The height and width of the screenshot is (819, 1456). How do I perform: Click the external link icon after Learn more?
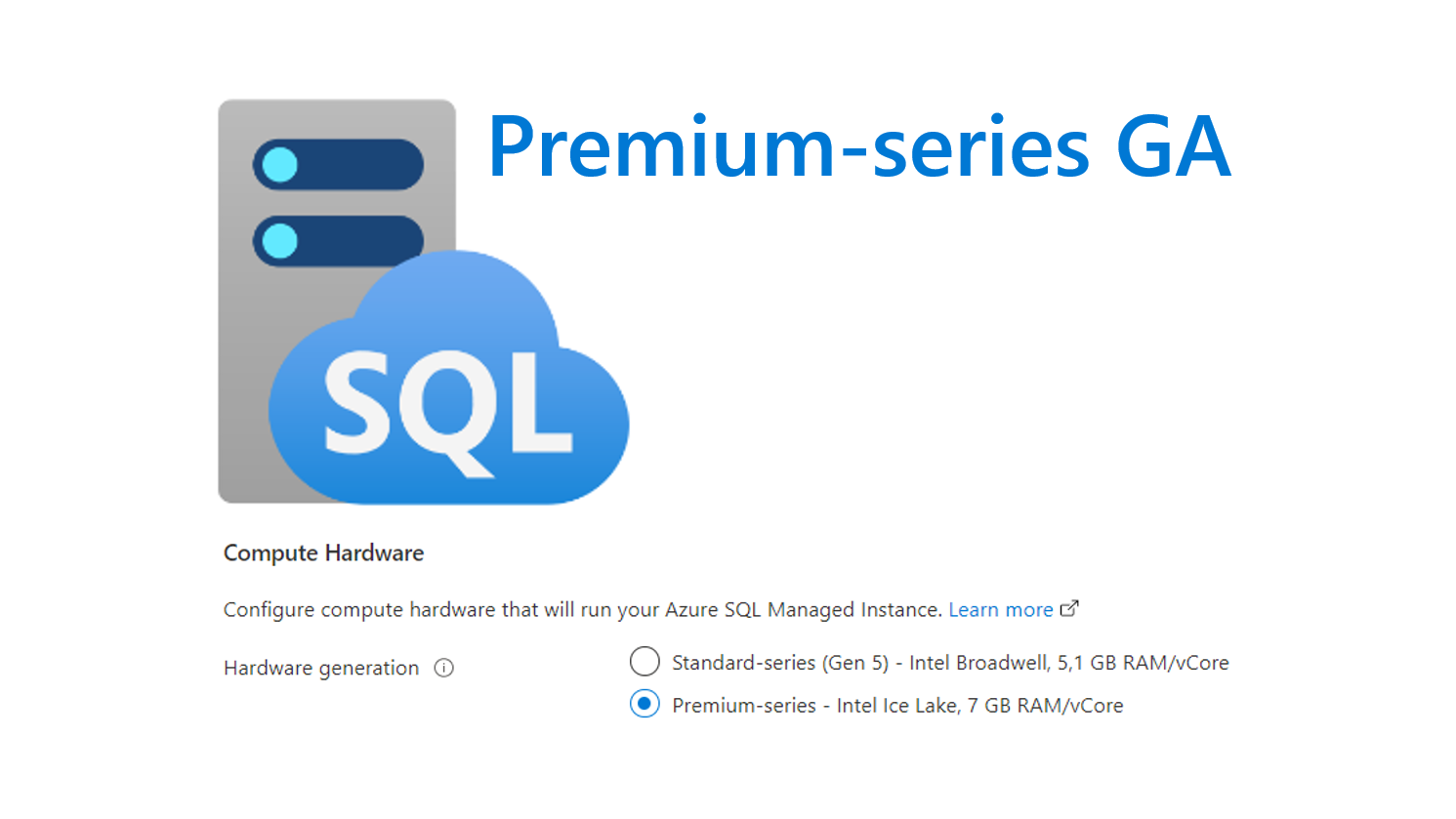pyautogui.click(x=1069, y=608)
